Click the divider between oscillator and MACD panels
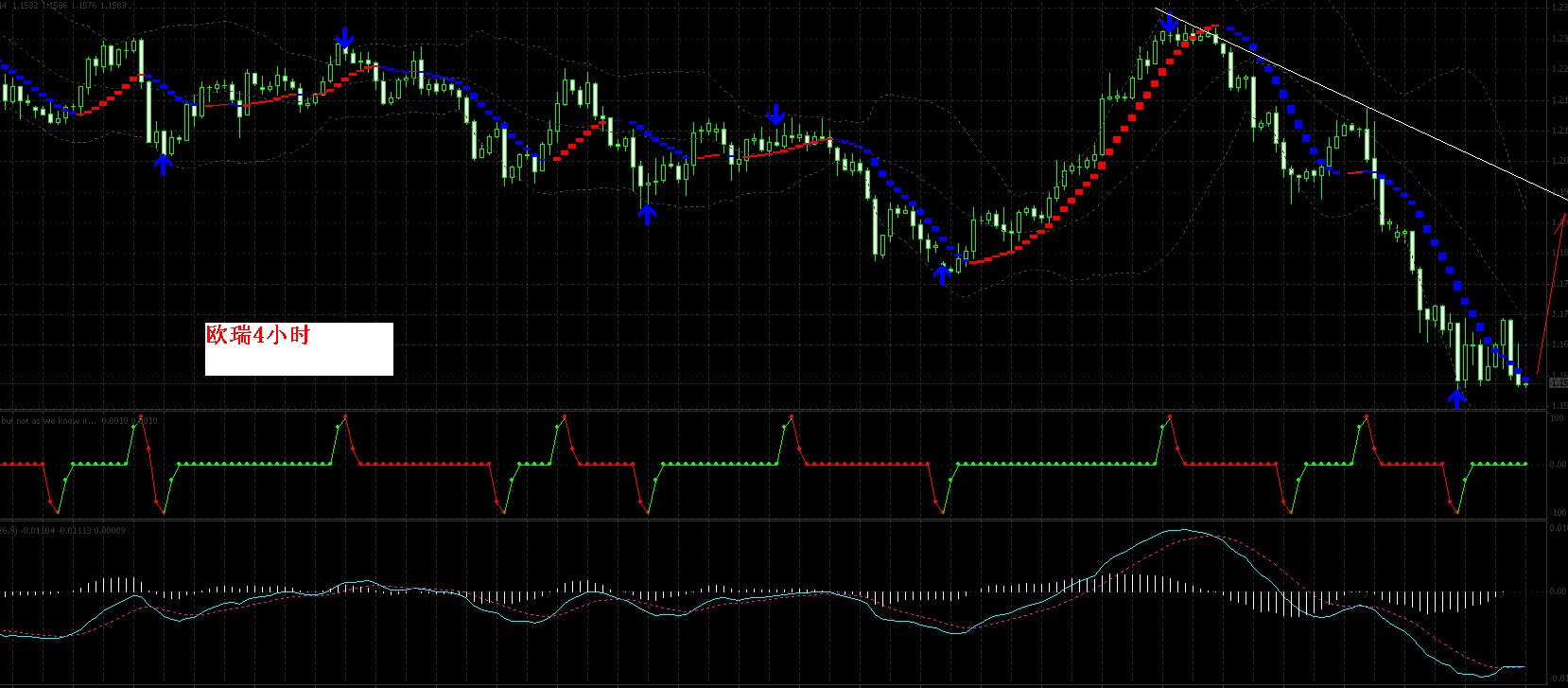 [x=757, y=520]
